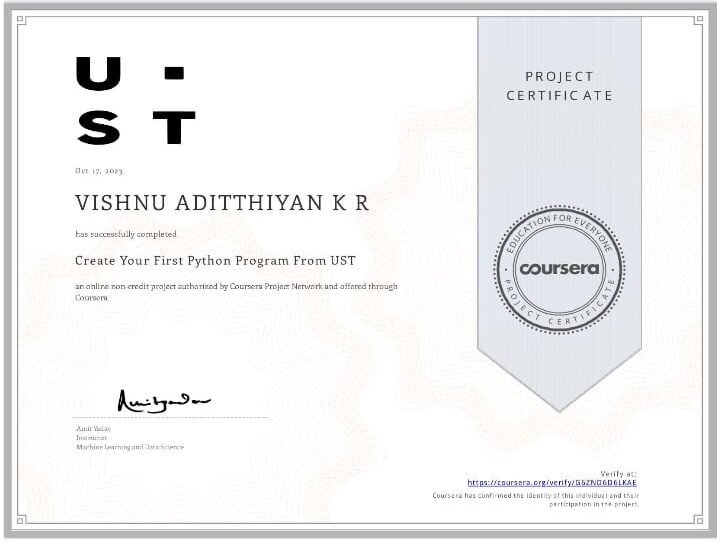Click the instructor signature

point(164,401)
